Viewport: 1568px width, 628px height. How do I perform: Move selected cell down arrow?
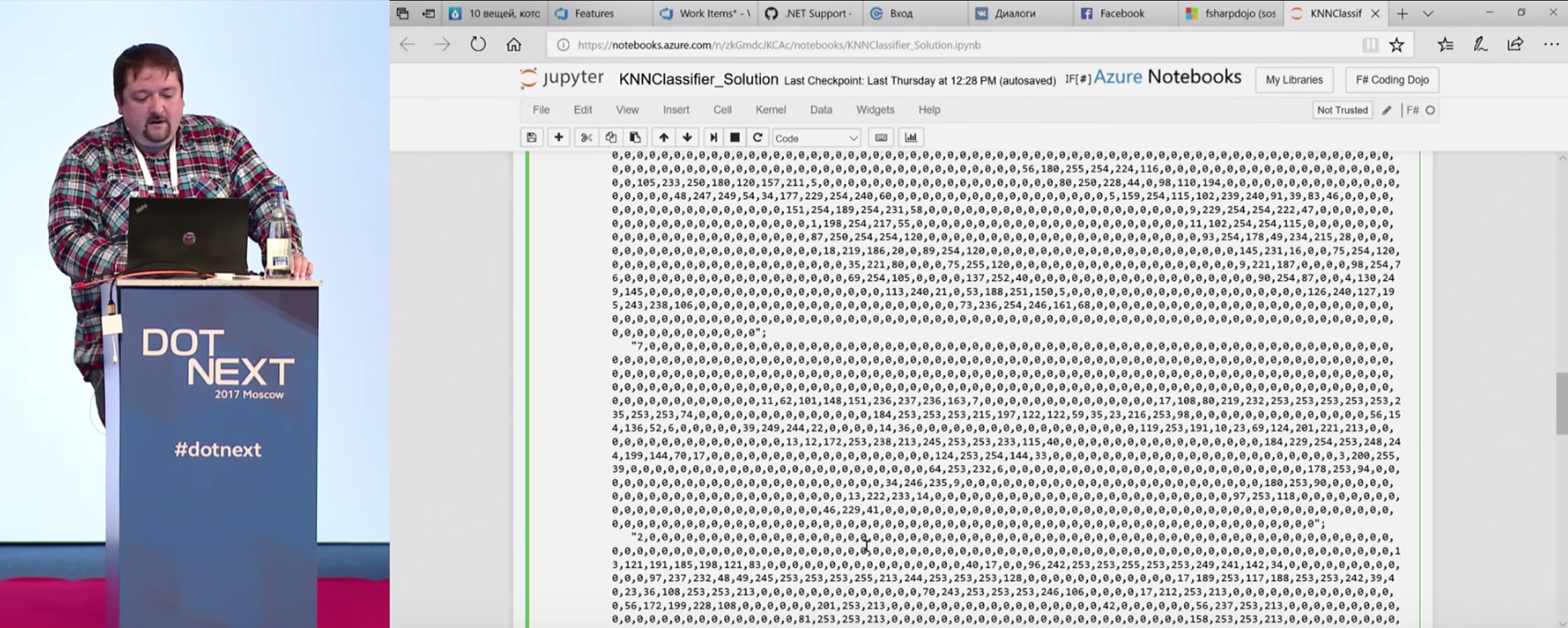pyautogui.click(x=687, y=137)
